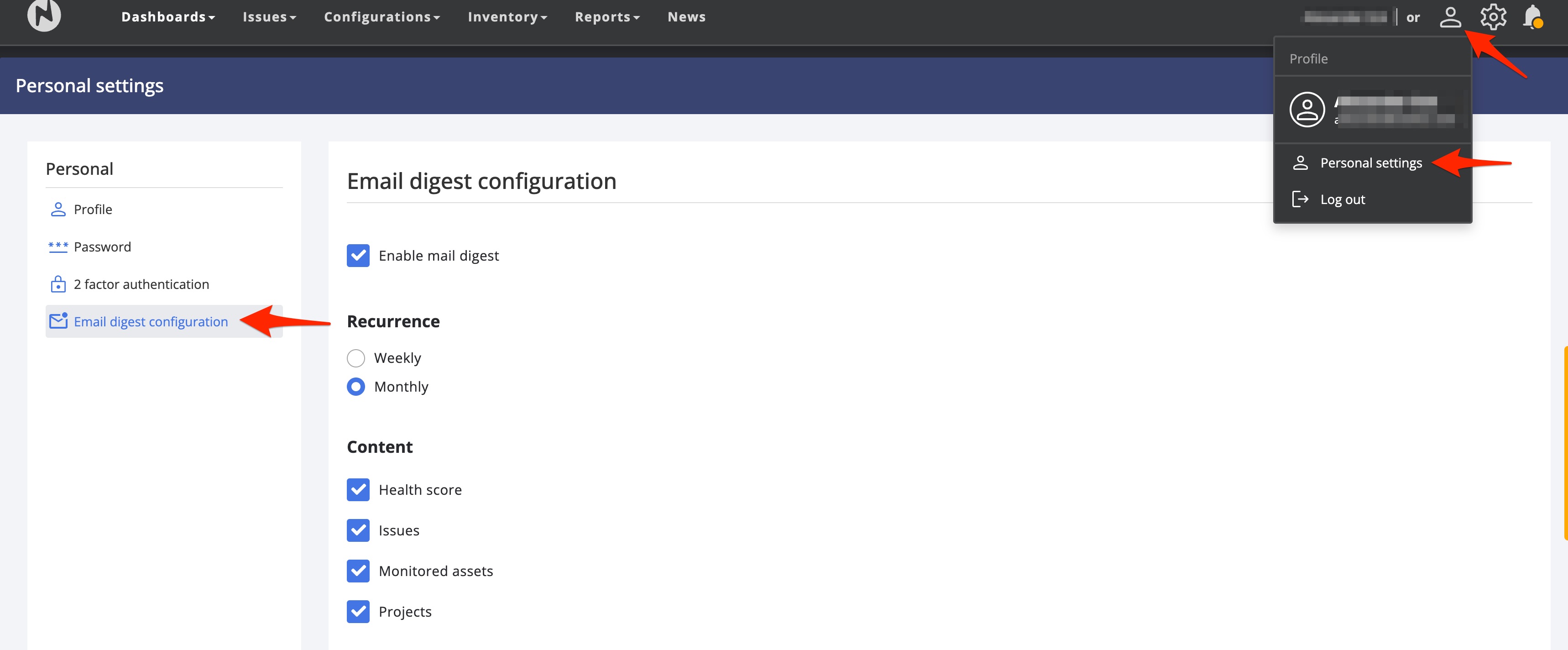Open the user profile icon in the header
The height and width of the screenshot is (650, 1568).
coord(1450,17)
